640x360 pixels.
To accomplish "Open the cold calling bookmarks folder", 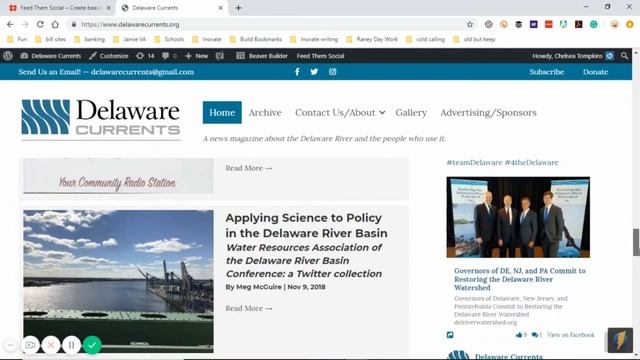I will (425, 40).
